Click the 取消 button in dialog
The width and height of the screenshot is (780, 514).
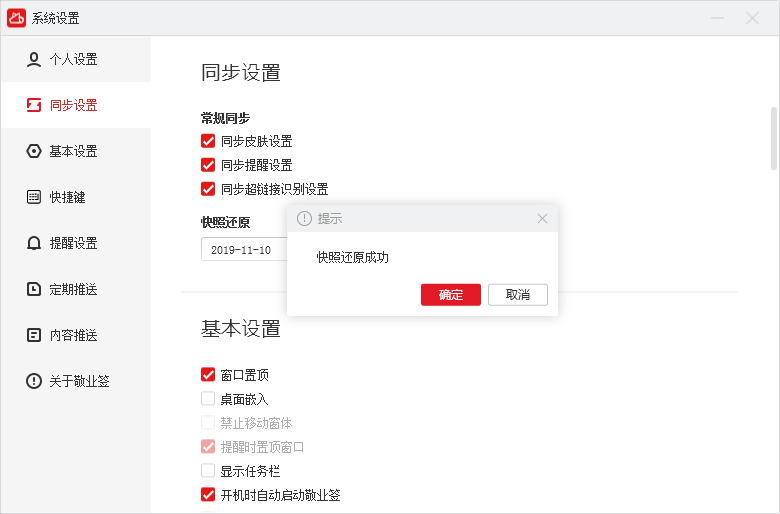[518, 294]
